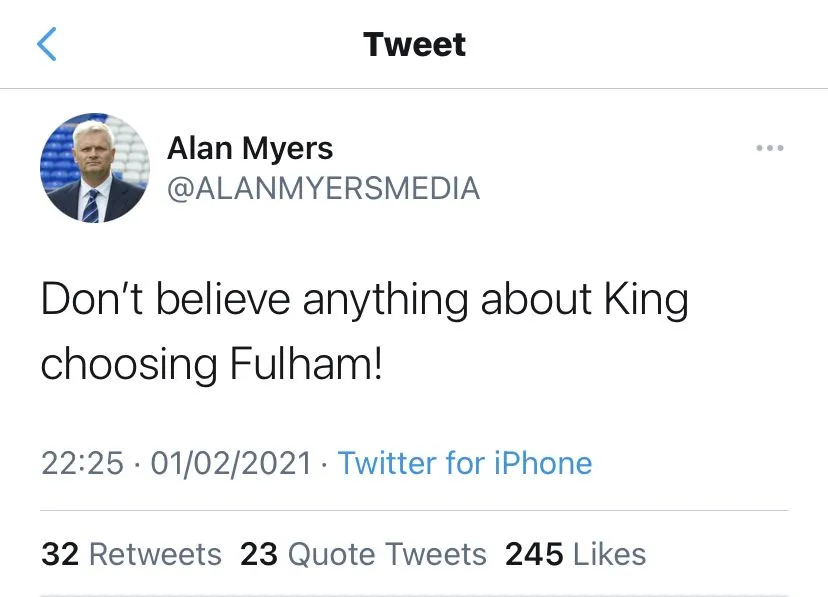Open the @ALANMYERSMEDIA handle
This screenshot has height=597, width=828.
[322, 188]
